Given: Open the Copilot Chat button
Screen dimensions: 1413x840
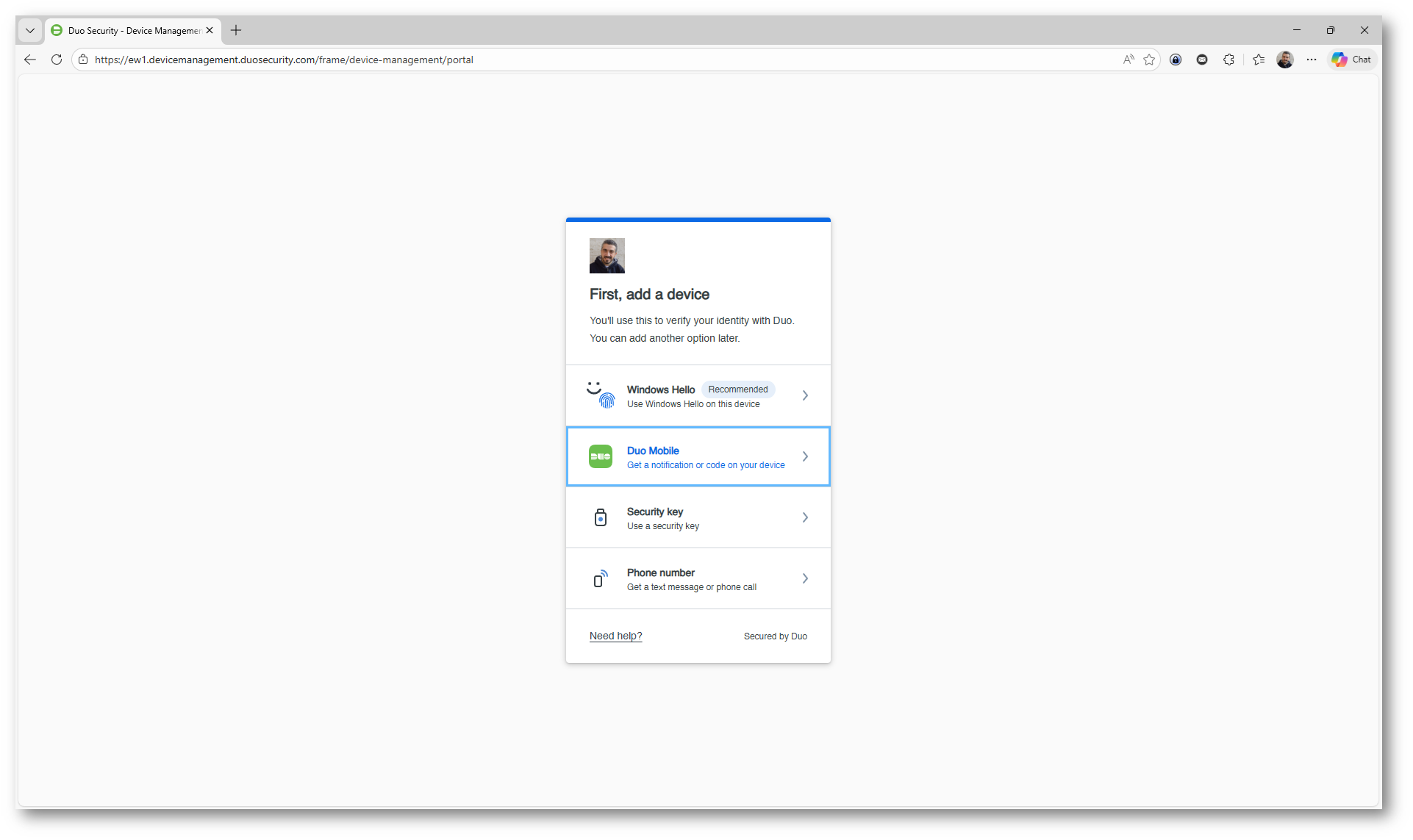Looking at the screenshot, I should (1351, 60).
